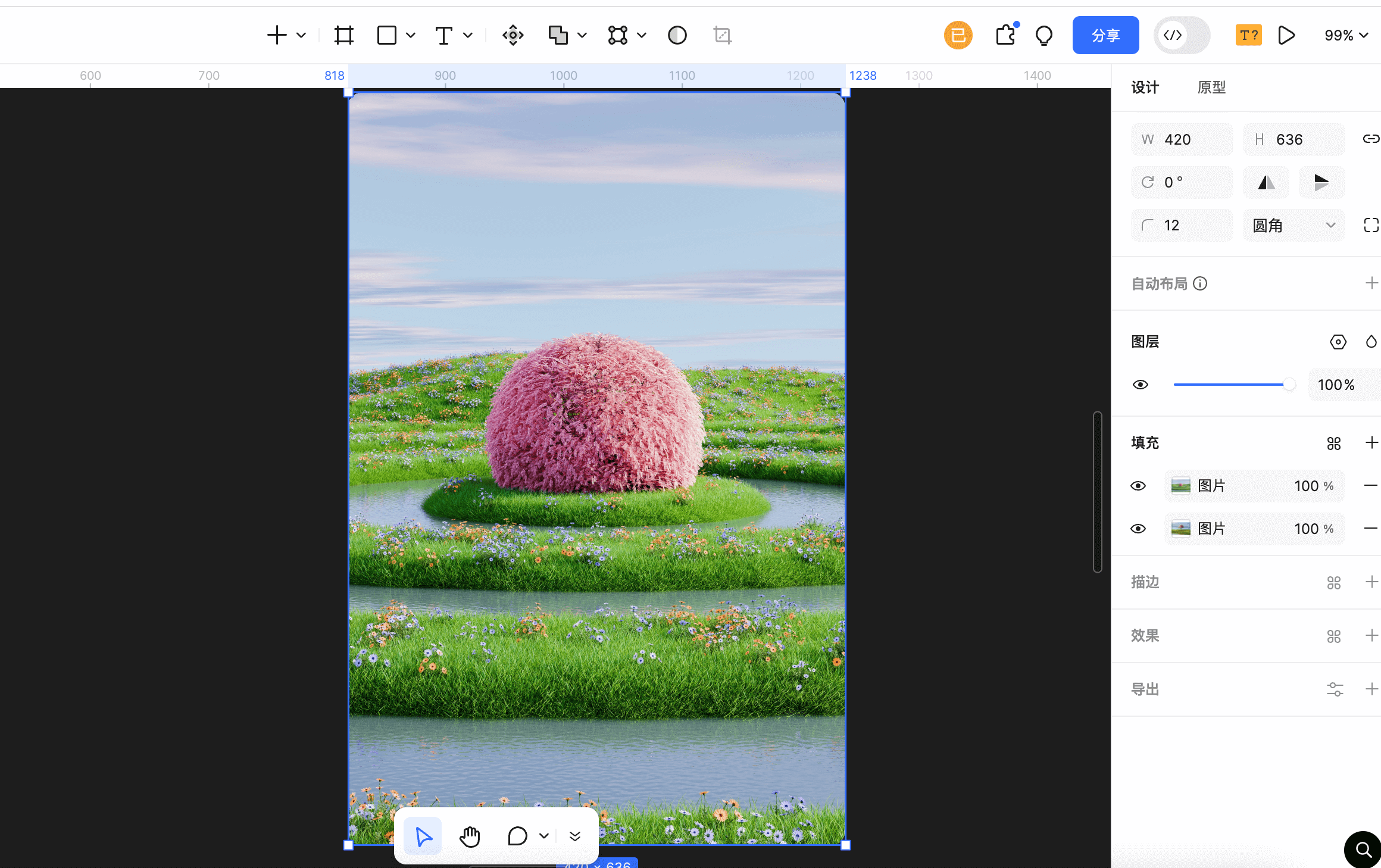The height and width of the screenshot is (868, 1381).
Task: Toggle the code developer mode switch
Action: tap(1182, 35)
